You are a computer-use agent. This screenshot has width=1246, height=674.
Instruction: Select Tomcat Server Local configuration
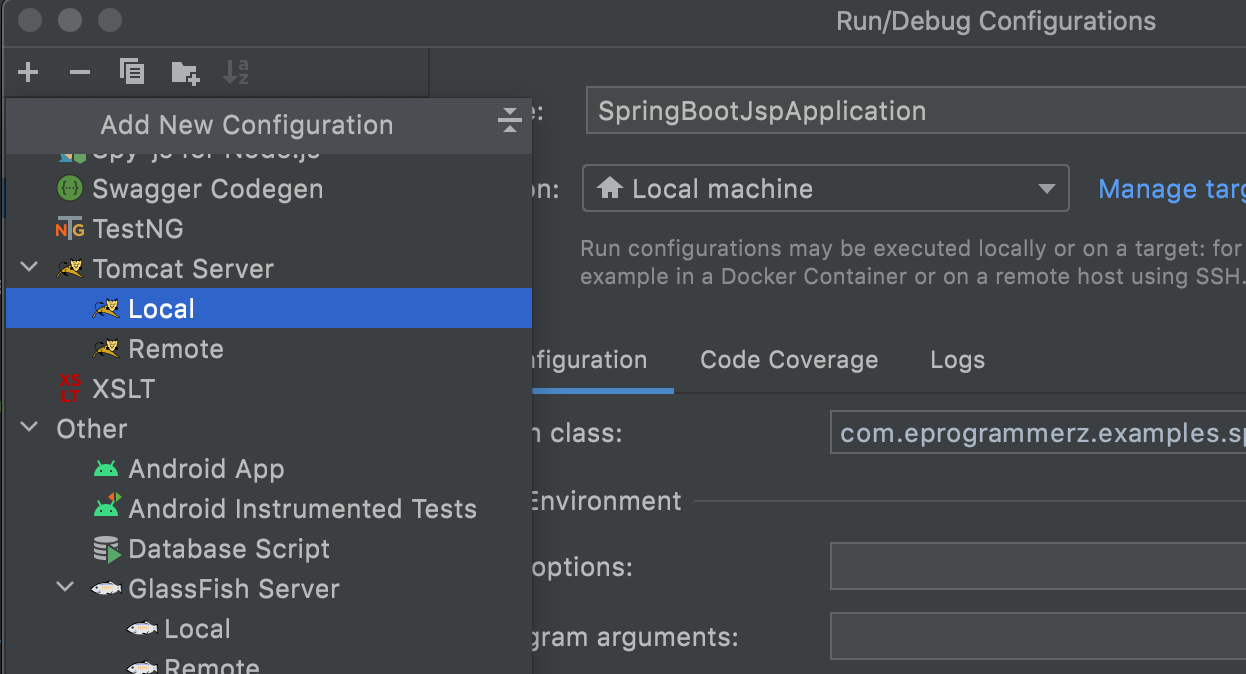click(x=269, y=309)
